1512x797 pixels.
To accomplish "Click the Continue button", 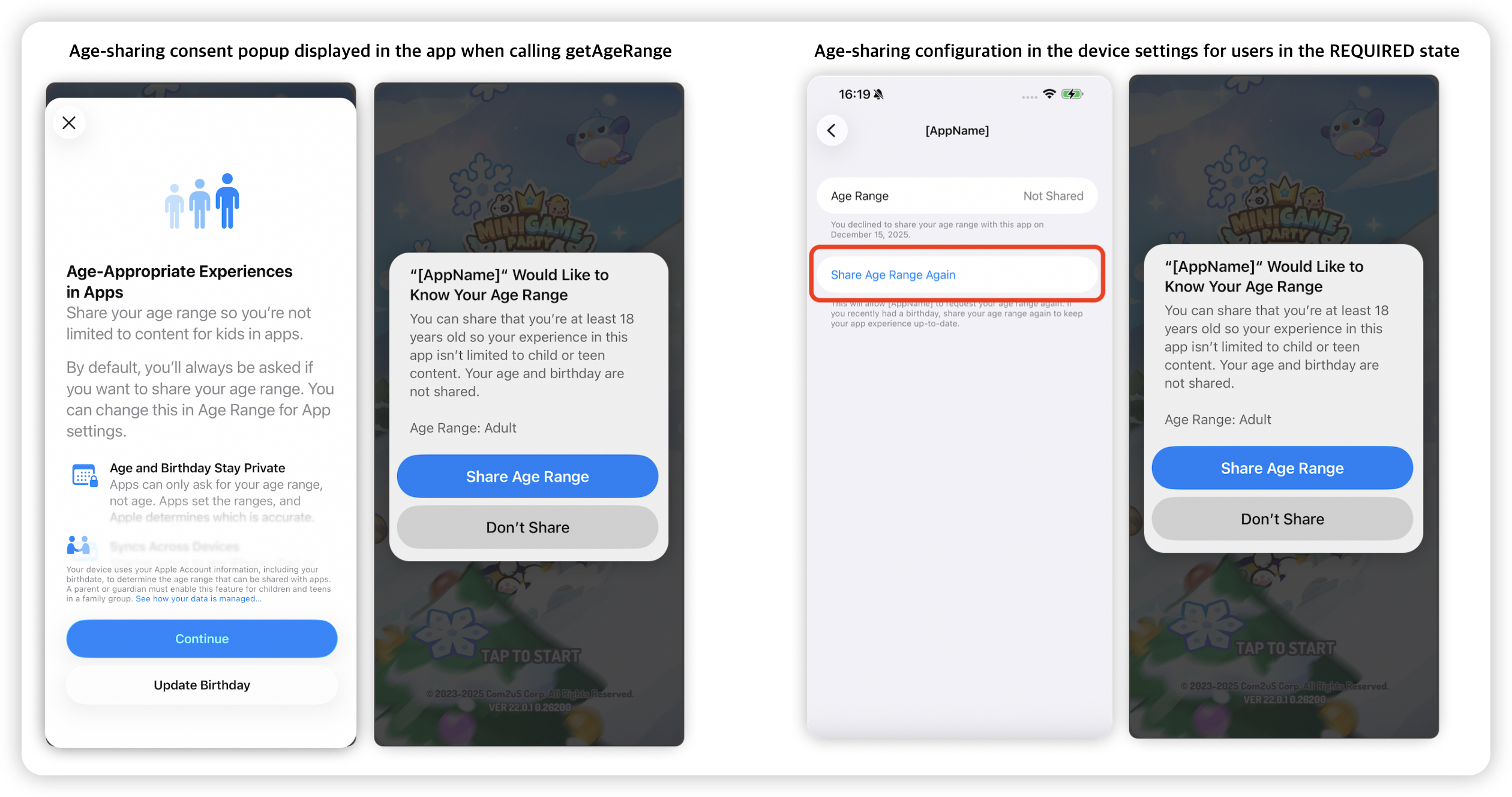I will (202, 639).
